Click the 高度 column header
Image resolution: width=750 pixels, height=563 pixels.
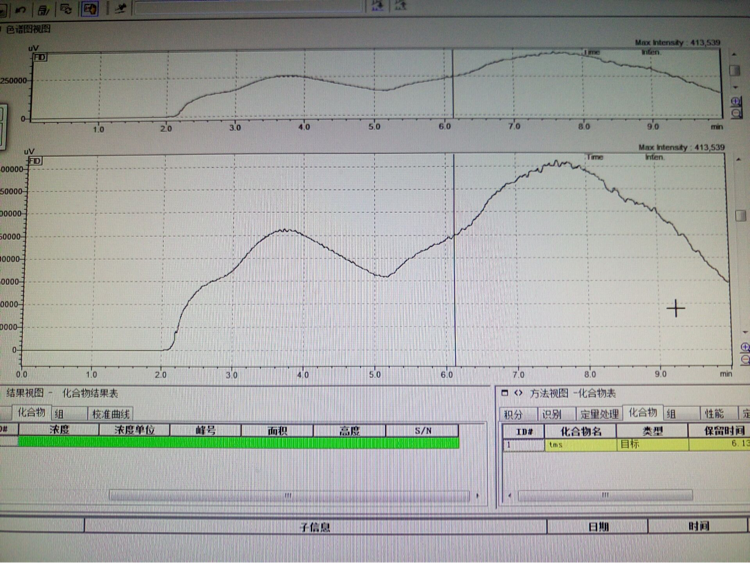350,431
